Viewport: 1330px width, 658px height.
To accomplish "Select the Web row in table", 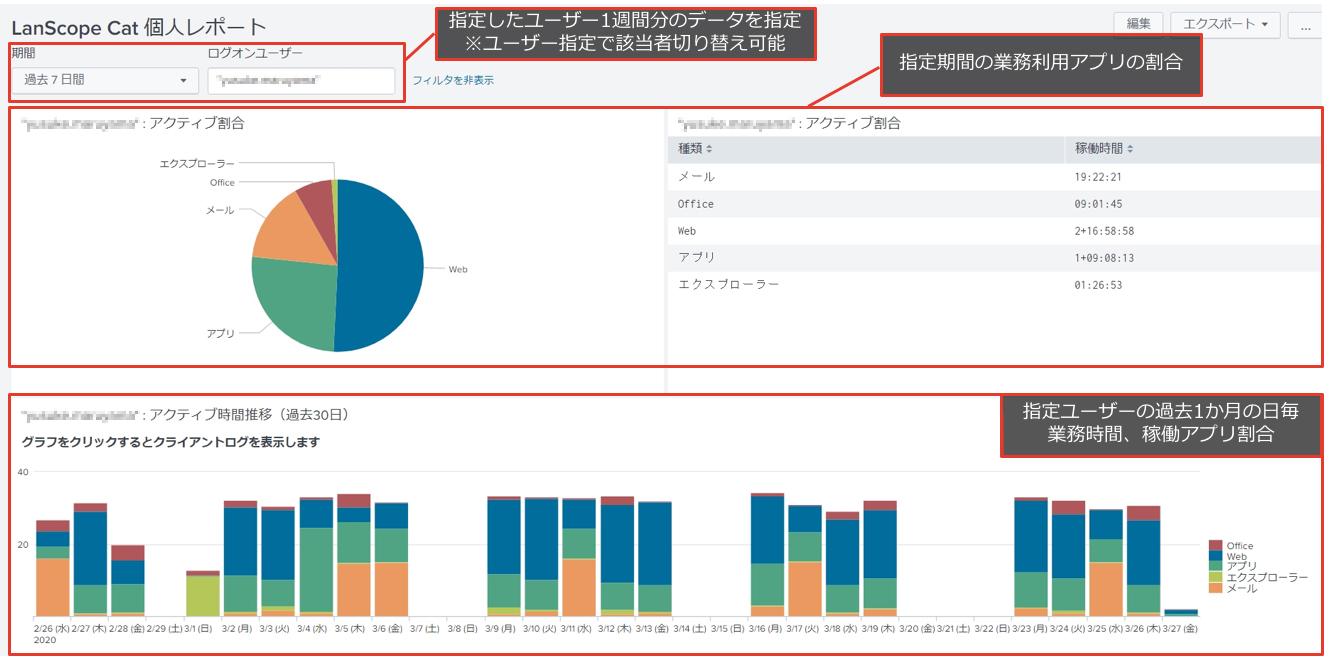I will point(994,231).
